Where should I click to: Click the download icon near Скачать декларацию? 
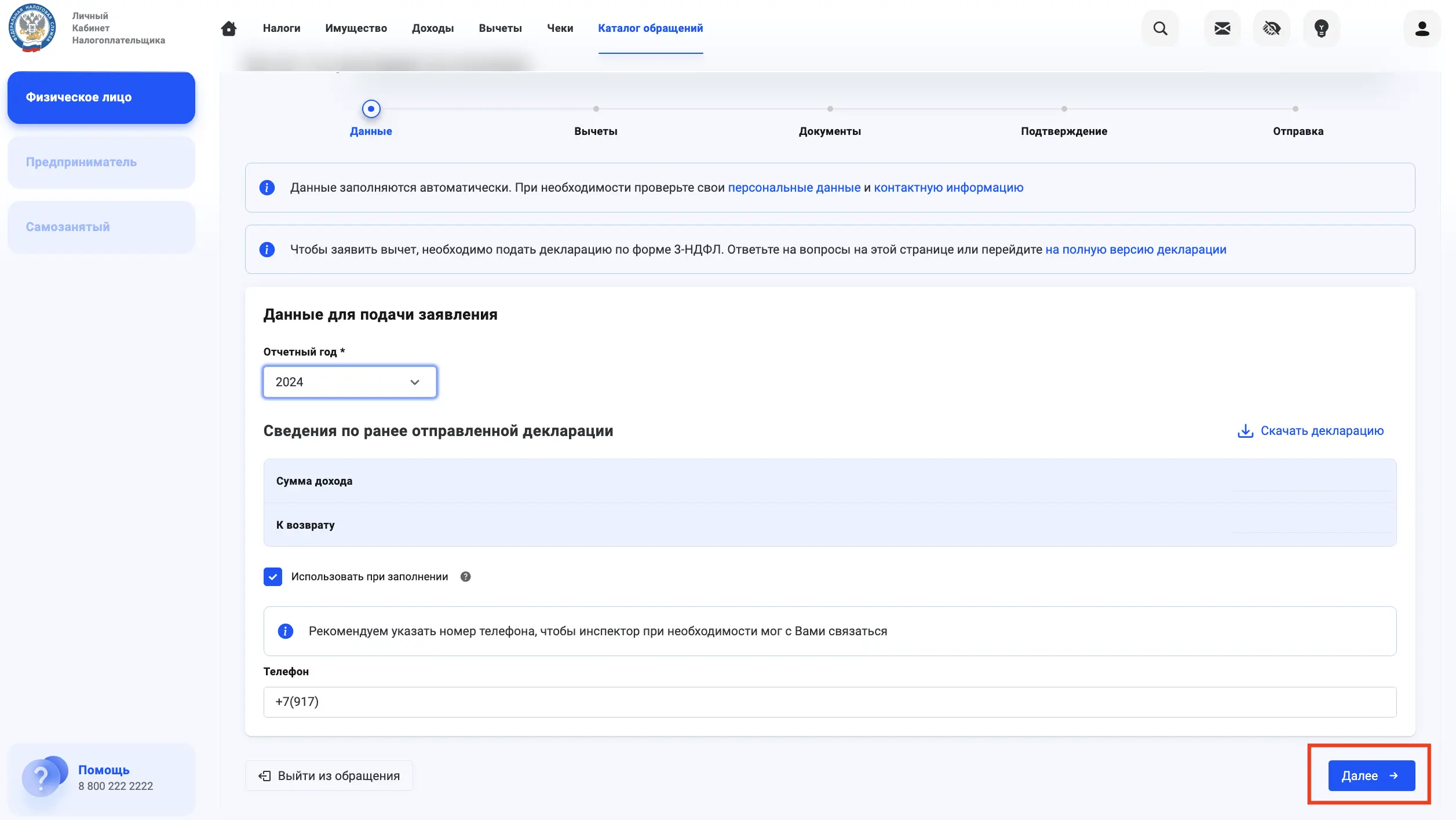click(1245, 431)
